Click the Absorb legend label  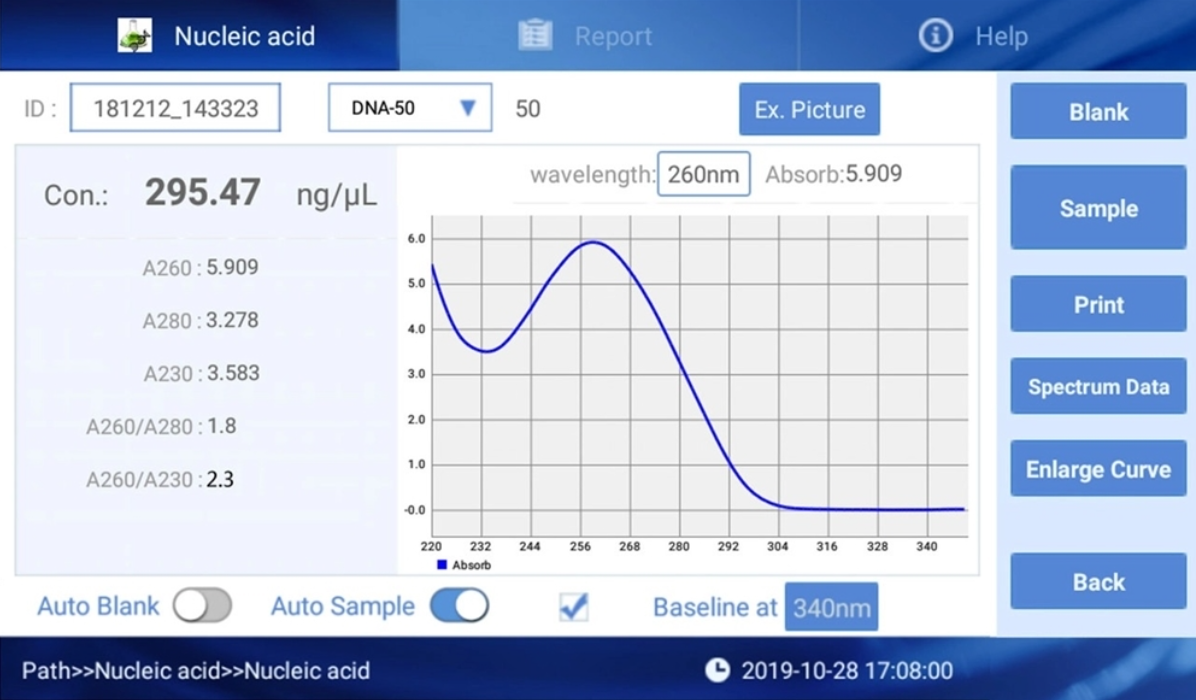tap(471, 565)
